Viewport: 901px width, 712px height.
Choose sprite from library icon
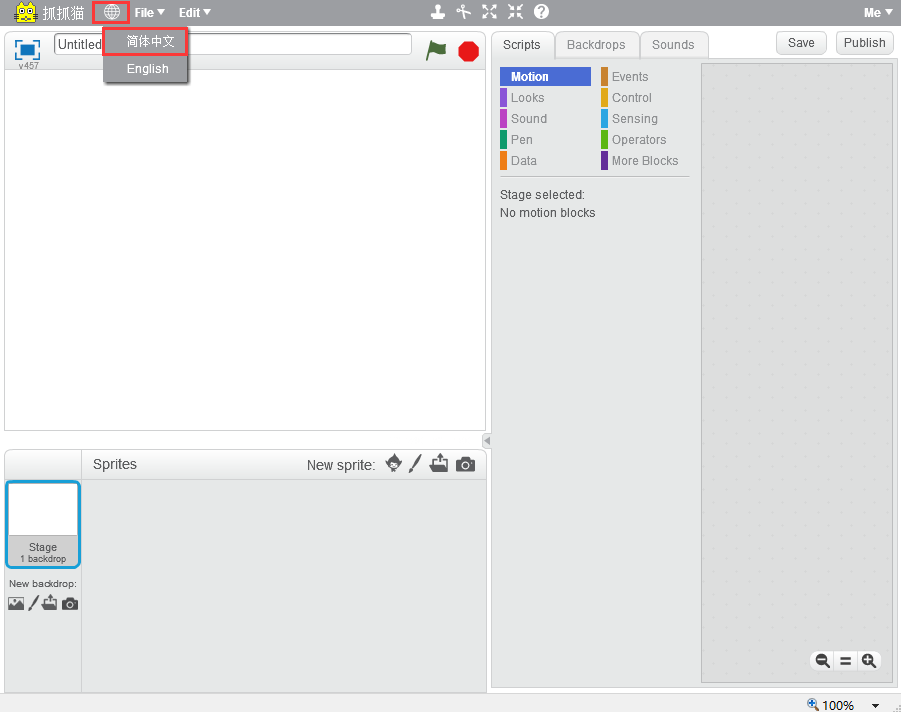click(394, 464)
